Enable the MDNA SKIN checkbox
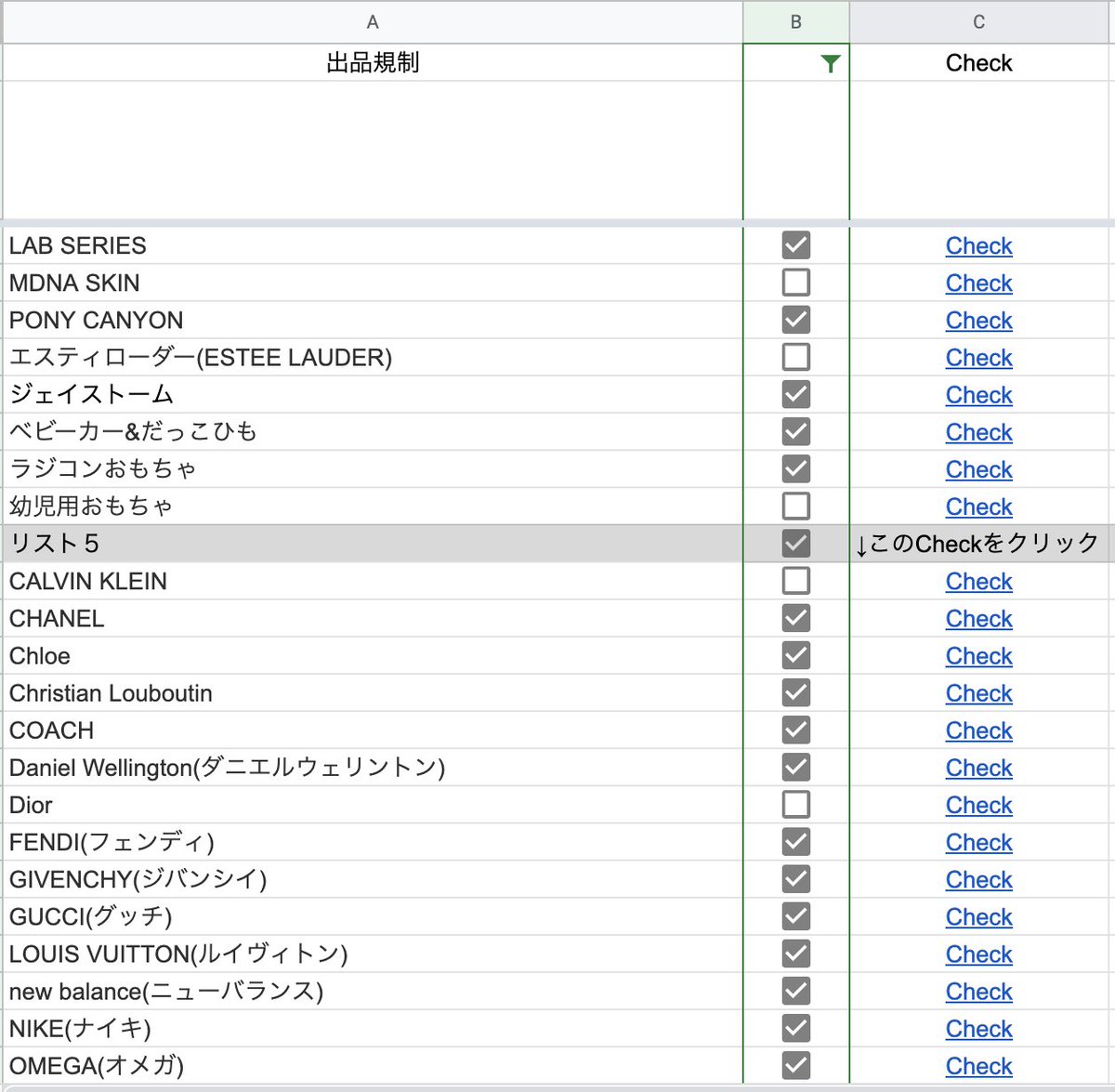This screenshot has width=1115, height=1092. coord(795,283)
